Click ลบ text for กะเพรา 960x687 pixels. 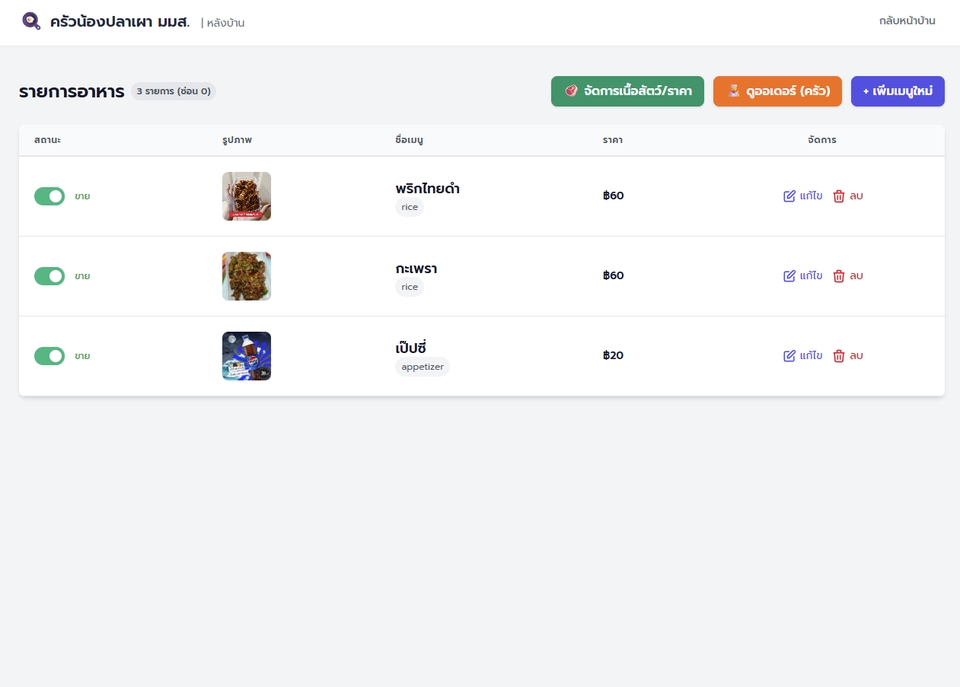pyautogui.click(x=856, y=276)
